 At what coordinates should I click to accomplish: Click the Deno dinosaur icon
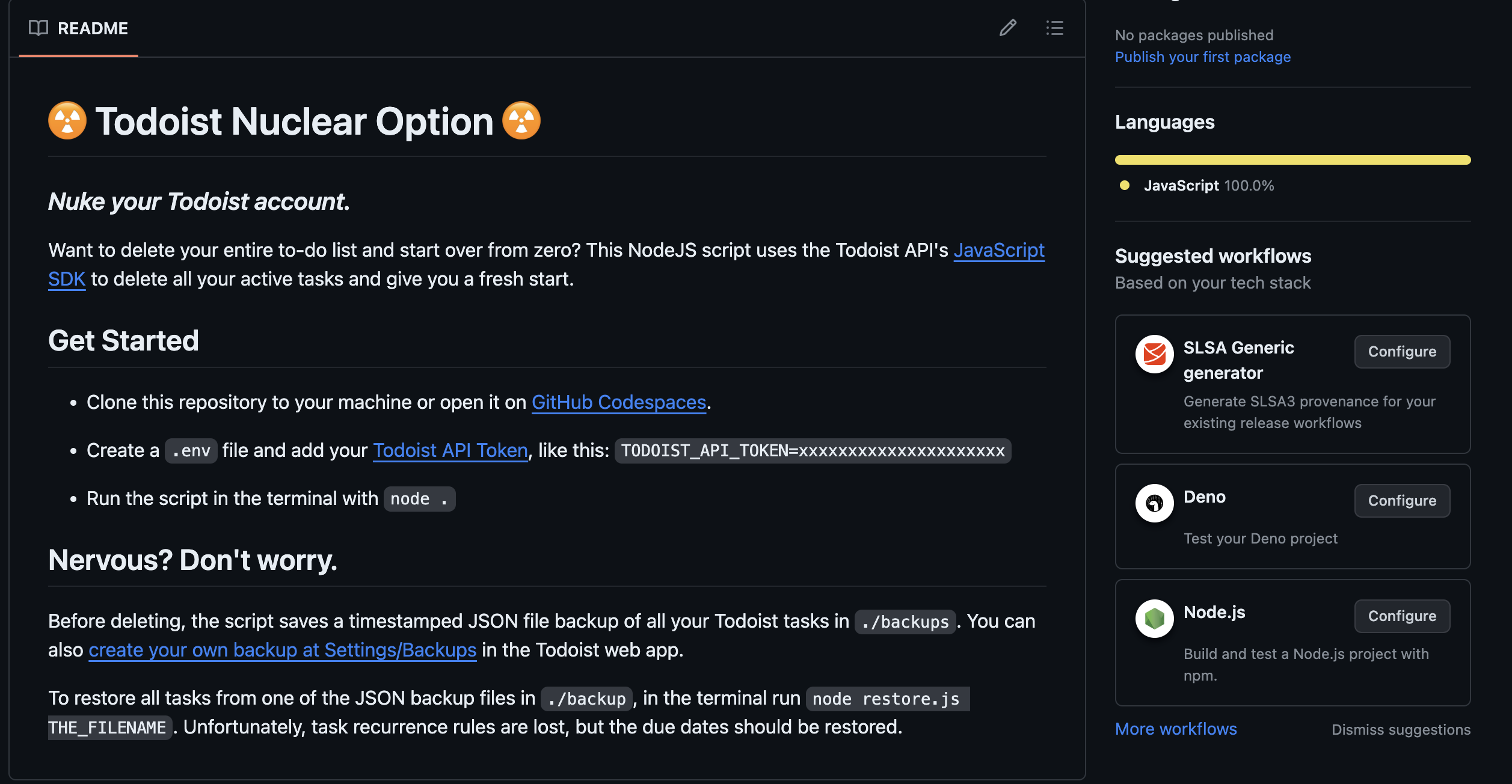1154,503
